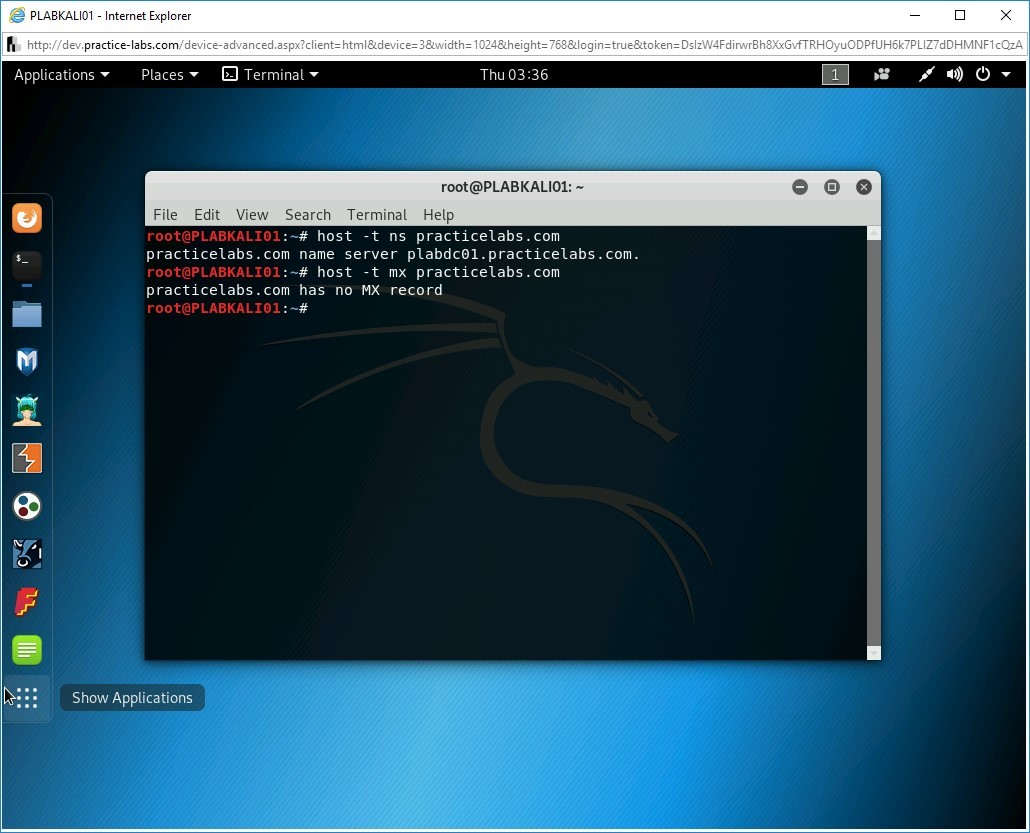Expand the Places menu
Image resolution: width=1030 pixels, height=833 pixels.
[x=169, y=75]
